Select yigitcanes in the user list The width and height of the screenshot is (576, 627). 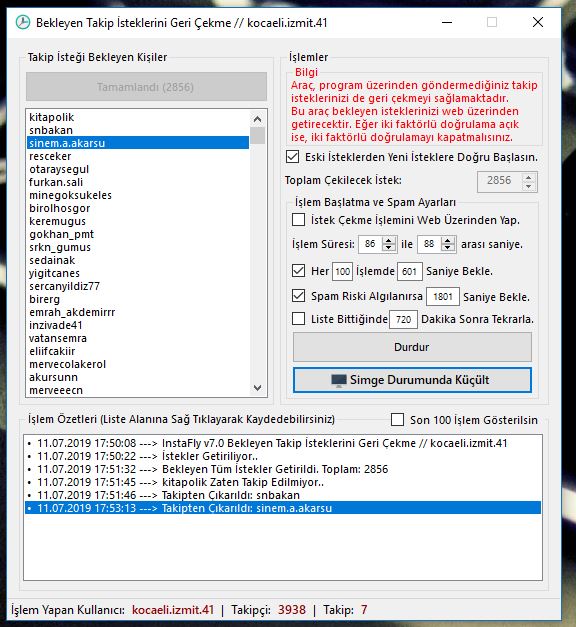click(138, 273)
